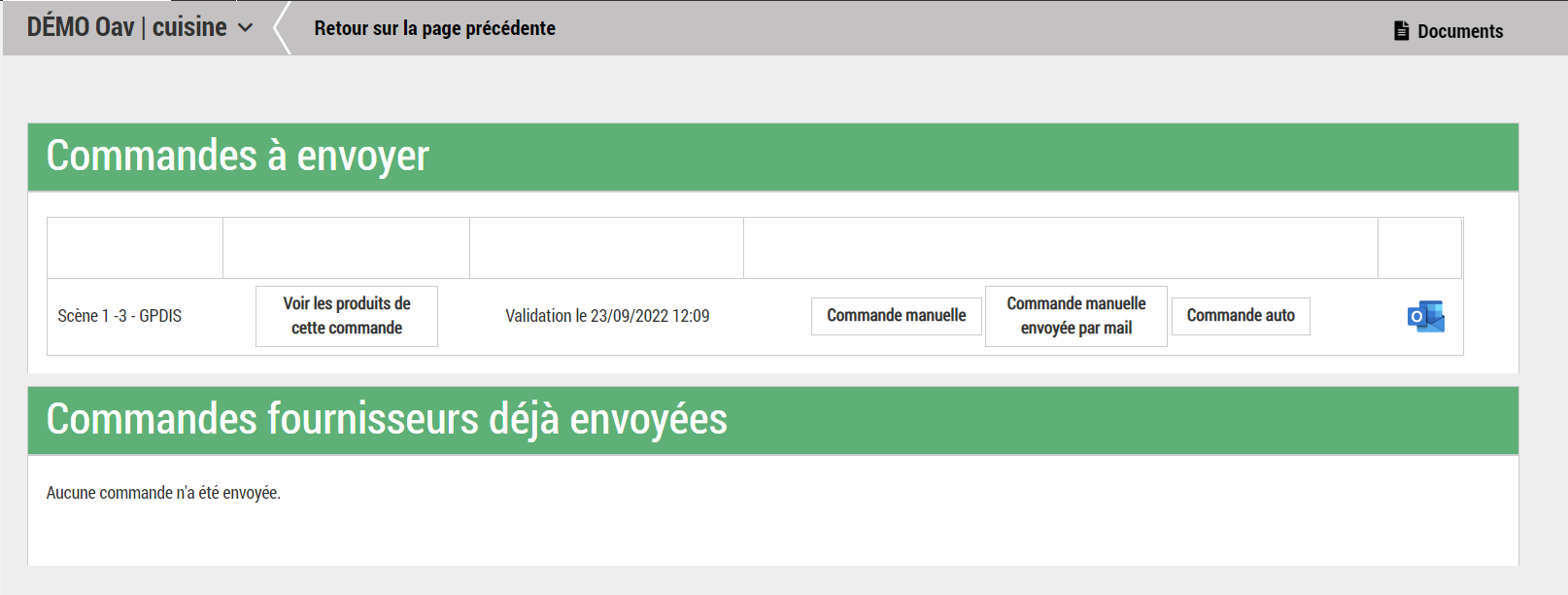Select Commande manuelle envoyée par mail
The height and width of the screenshot is (595, 1568).
1075,316
